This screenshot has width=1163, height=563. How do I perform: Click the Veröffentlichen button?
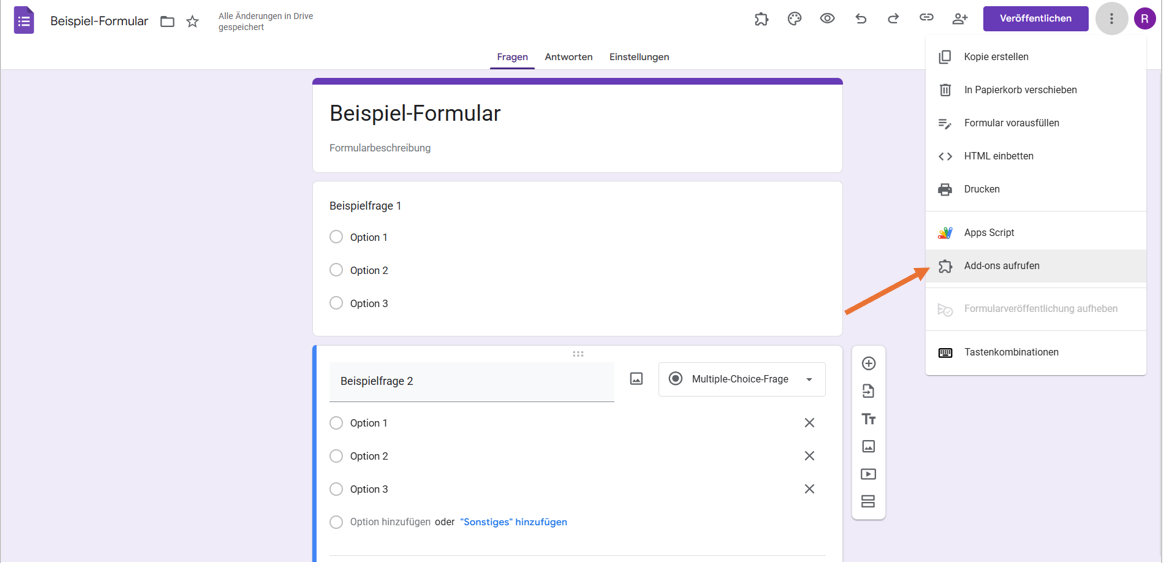coord(1035,19)
